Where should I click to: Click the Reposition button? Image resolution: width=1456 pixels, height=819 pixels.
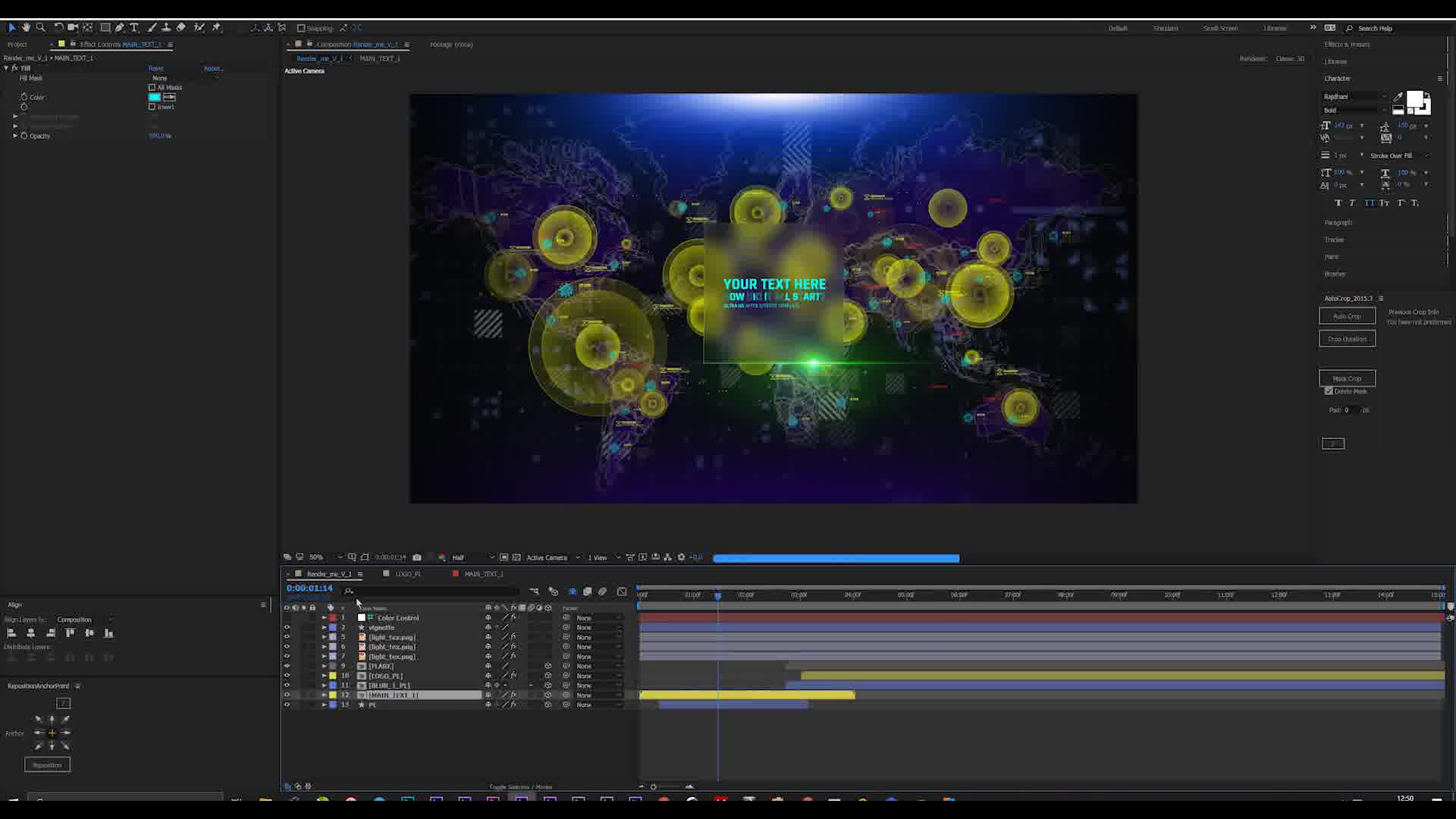[x=47, y=765]
